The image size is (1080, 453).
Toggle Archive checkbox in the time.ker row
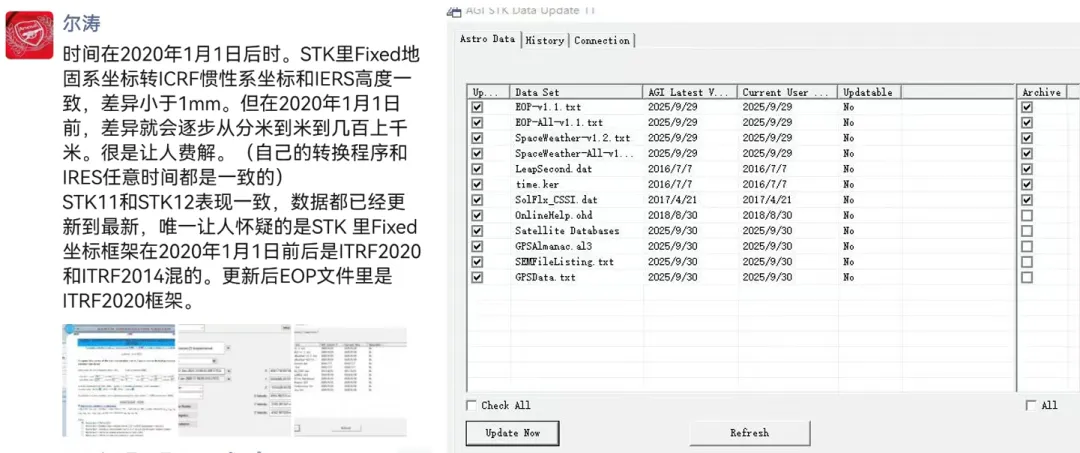pos(1027,185)
